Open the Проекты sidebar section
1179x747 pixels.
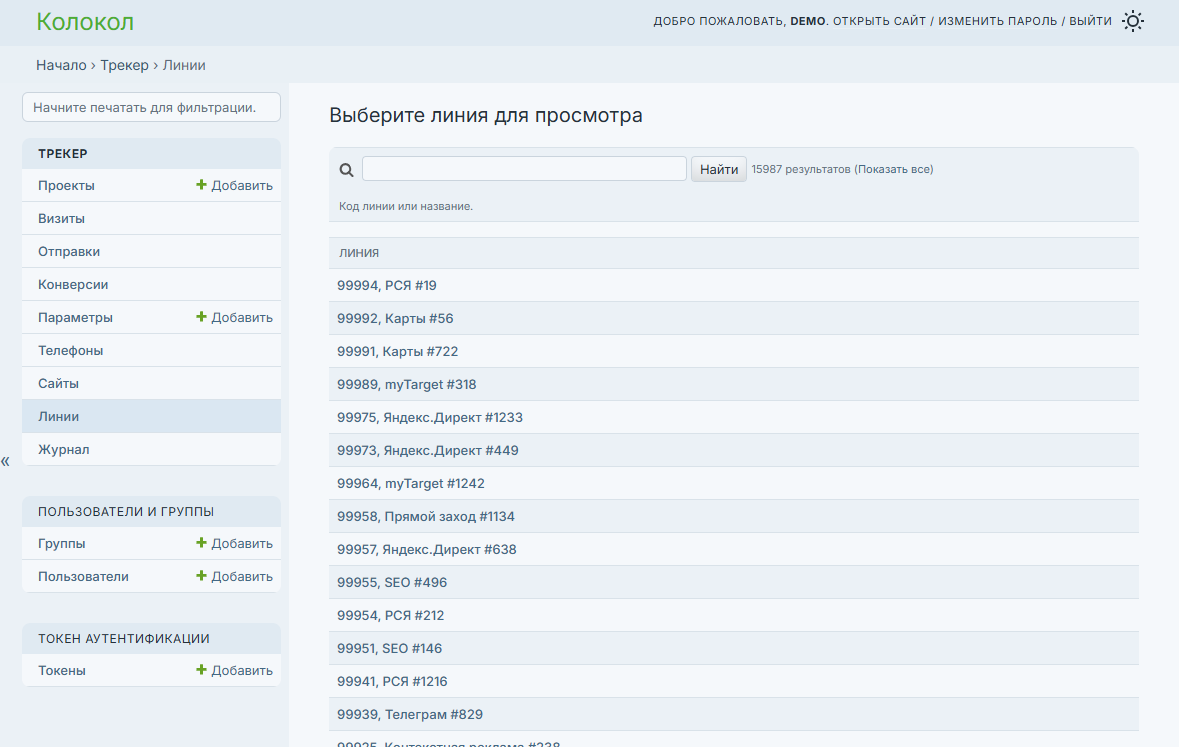click(66, 185)
